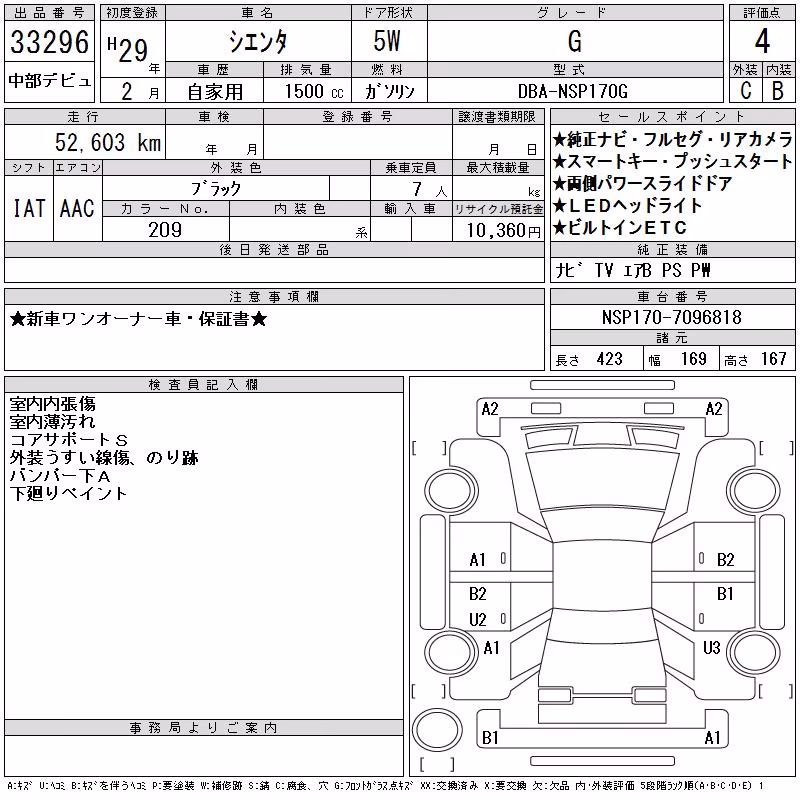Viewport: 800px width, 800px height.
Task: Click the air conditioner value AAC
Action: pyautogui.click(x=77, y=208)
